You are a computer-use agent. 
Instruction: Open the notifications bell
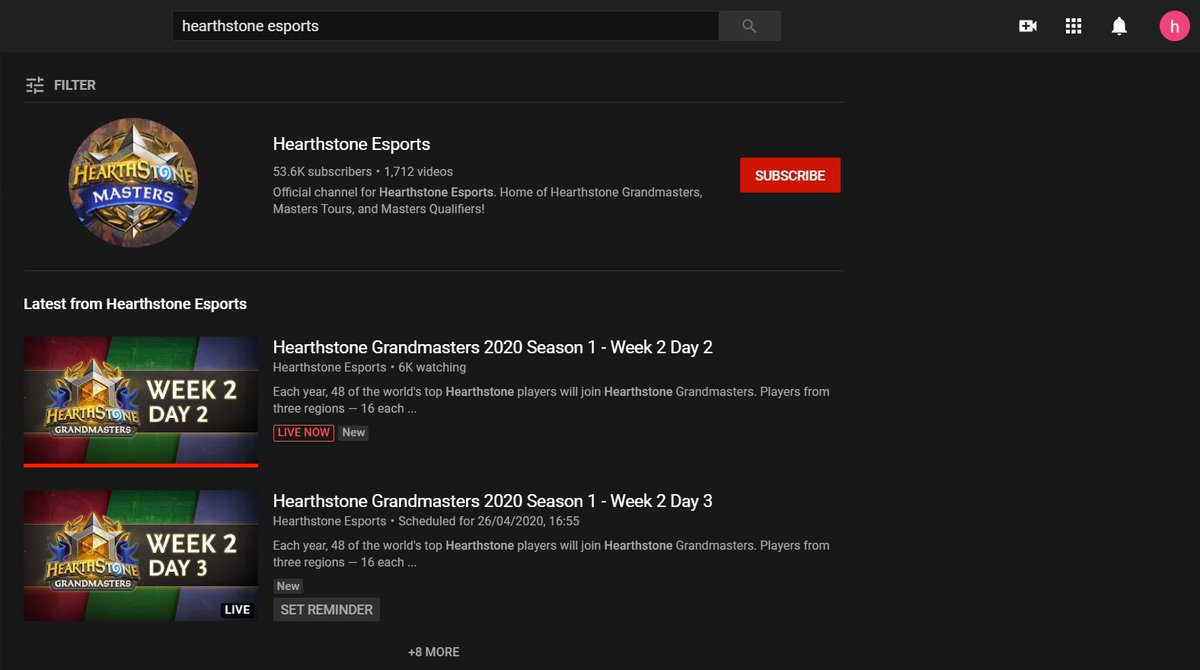click(x=1119, y=26)
